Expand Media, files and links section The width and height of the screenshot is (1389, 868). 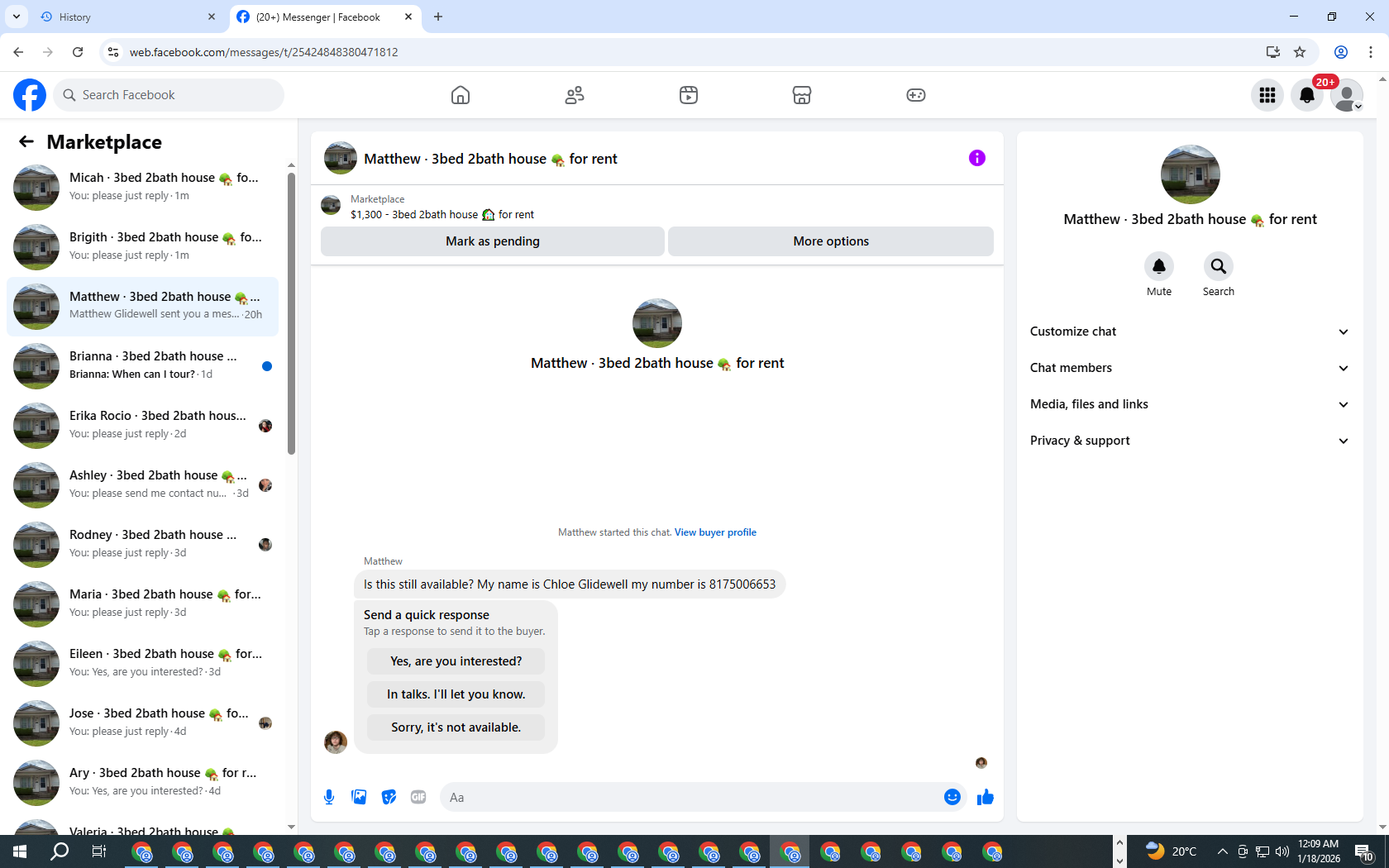click(x=1190, y=404)
